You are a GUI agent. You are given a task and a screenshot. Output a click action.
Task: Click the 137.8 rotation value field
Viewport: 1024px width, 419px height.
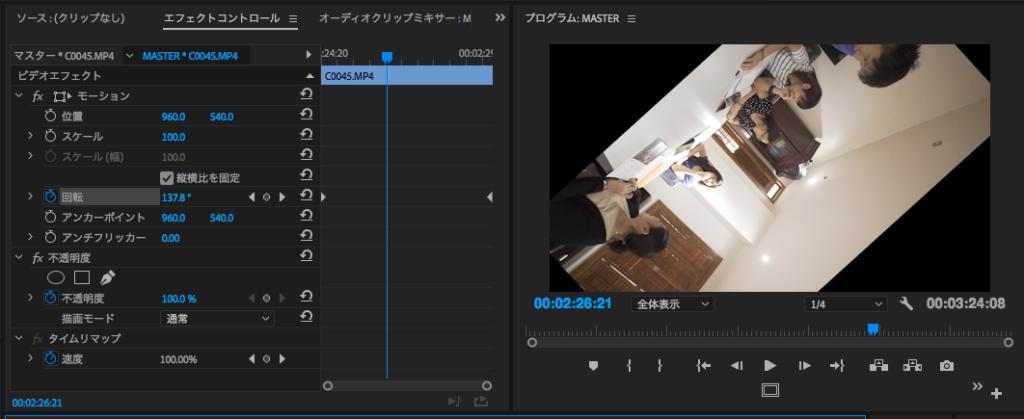tap(176, 197)
